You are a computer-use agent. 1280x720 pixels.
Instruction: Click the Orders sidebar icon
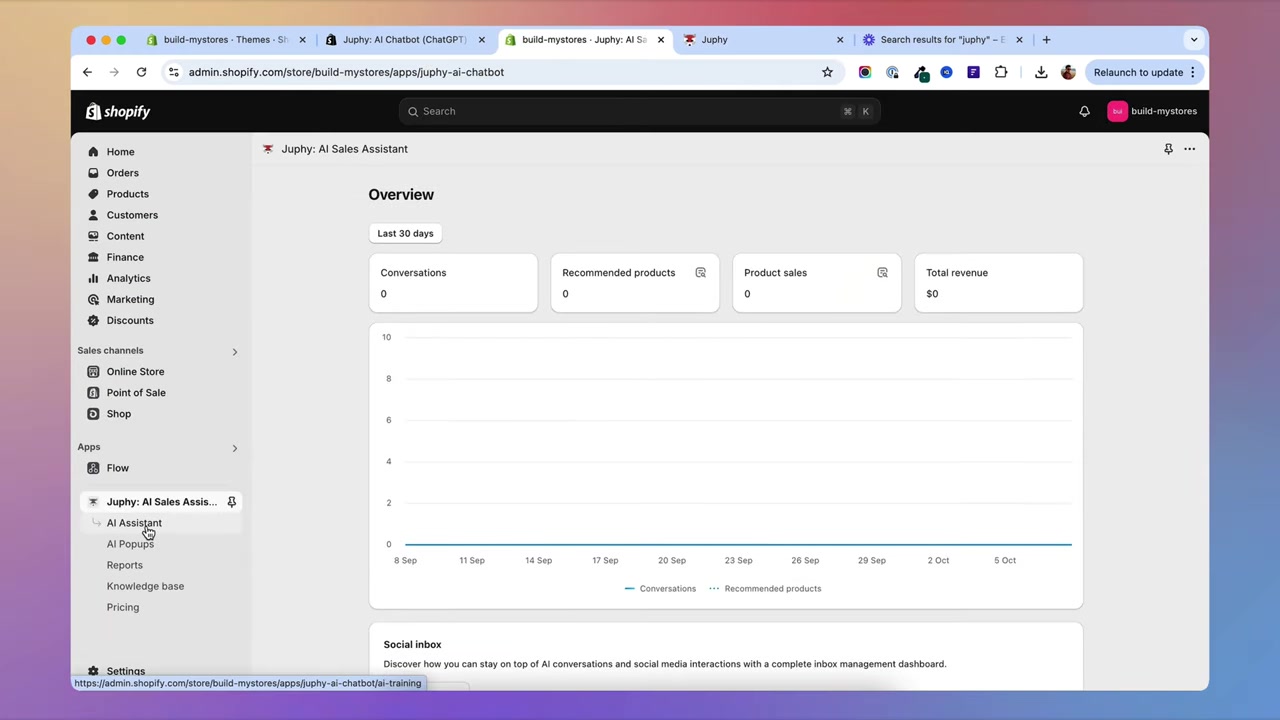[93, 173]
